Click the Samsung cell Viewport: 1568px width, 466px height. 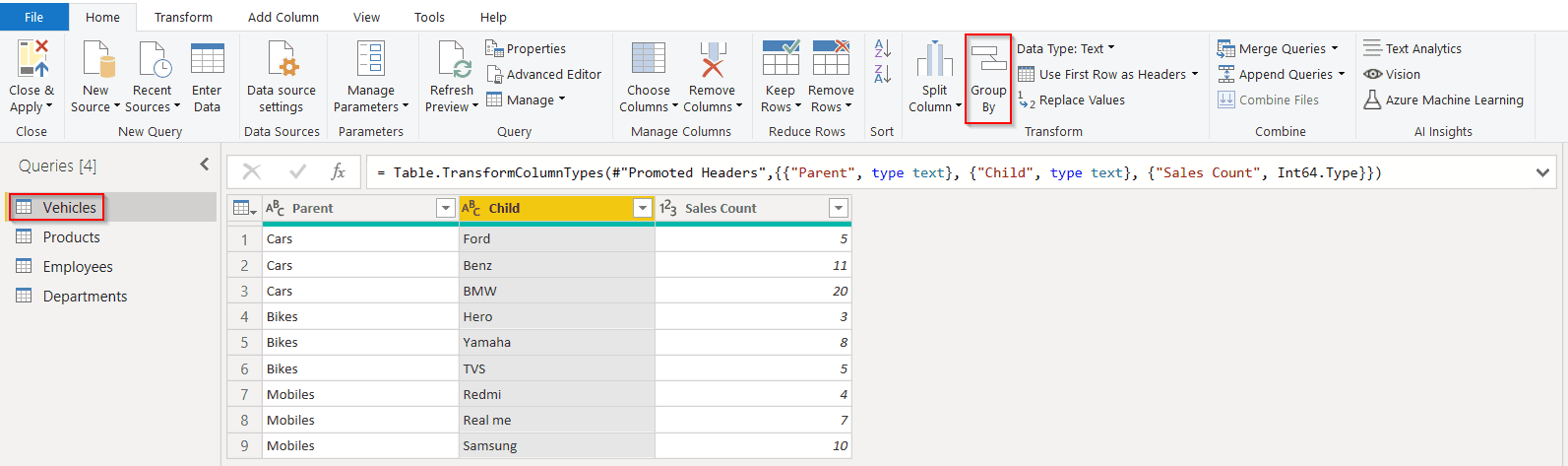pos(556,445)
